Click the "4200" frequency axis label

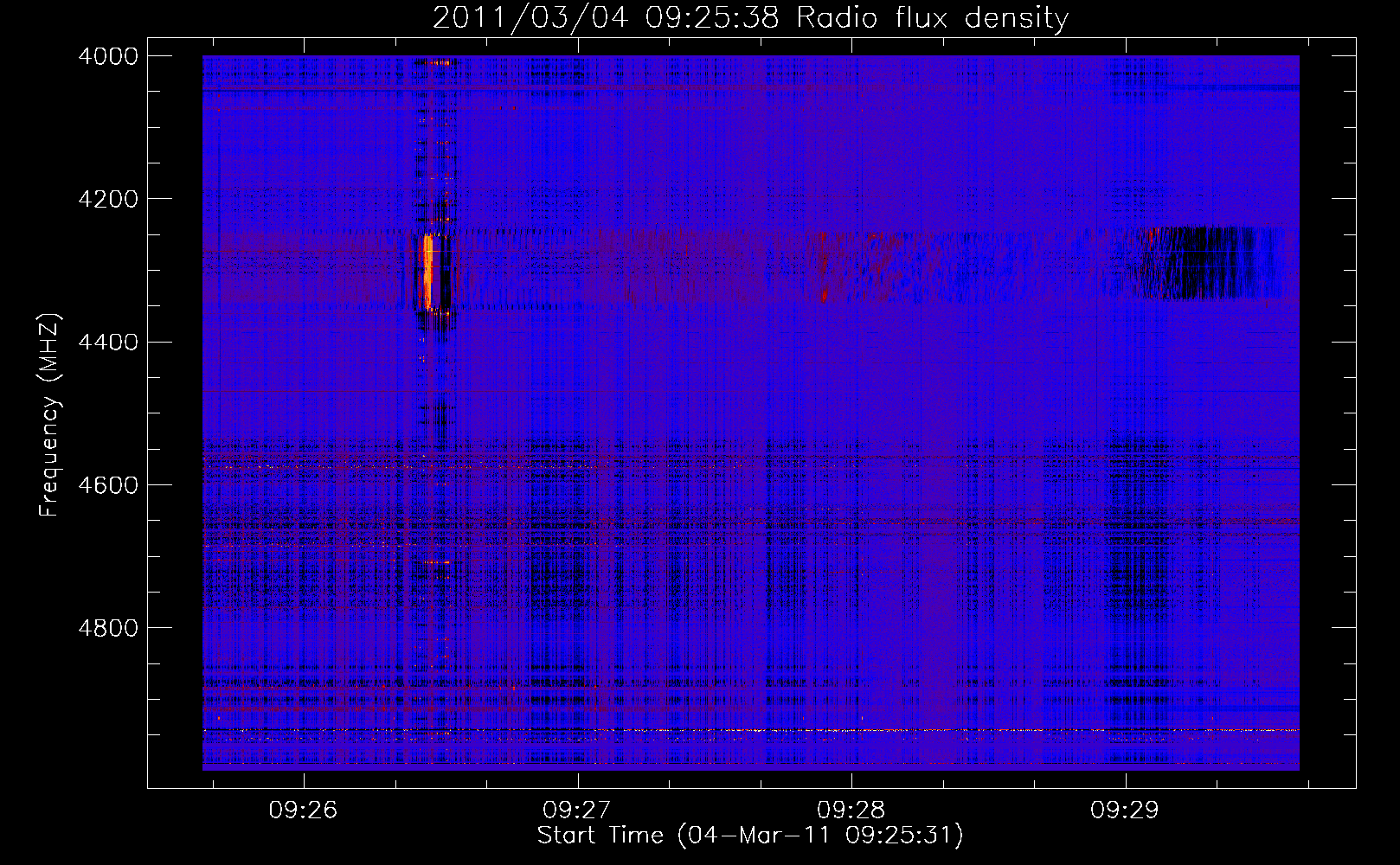[x=107, y=199]
